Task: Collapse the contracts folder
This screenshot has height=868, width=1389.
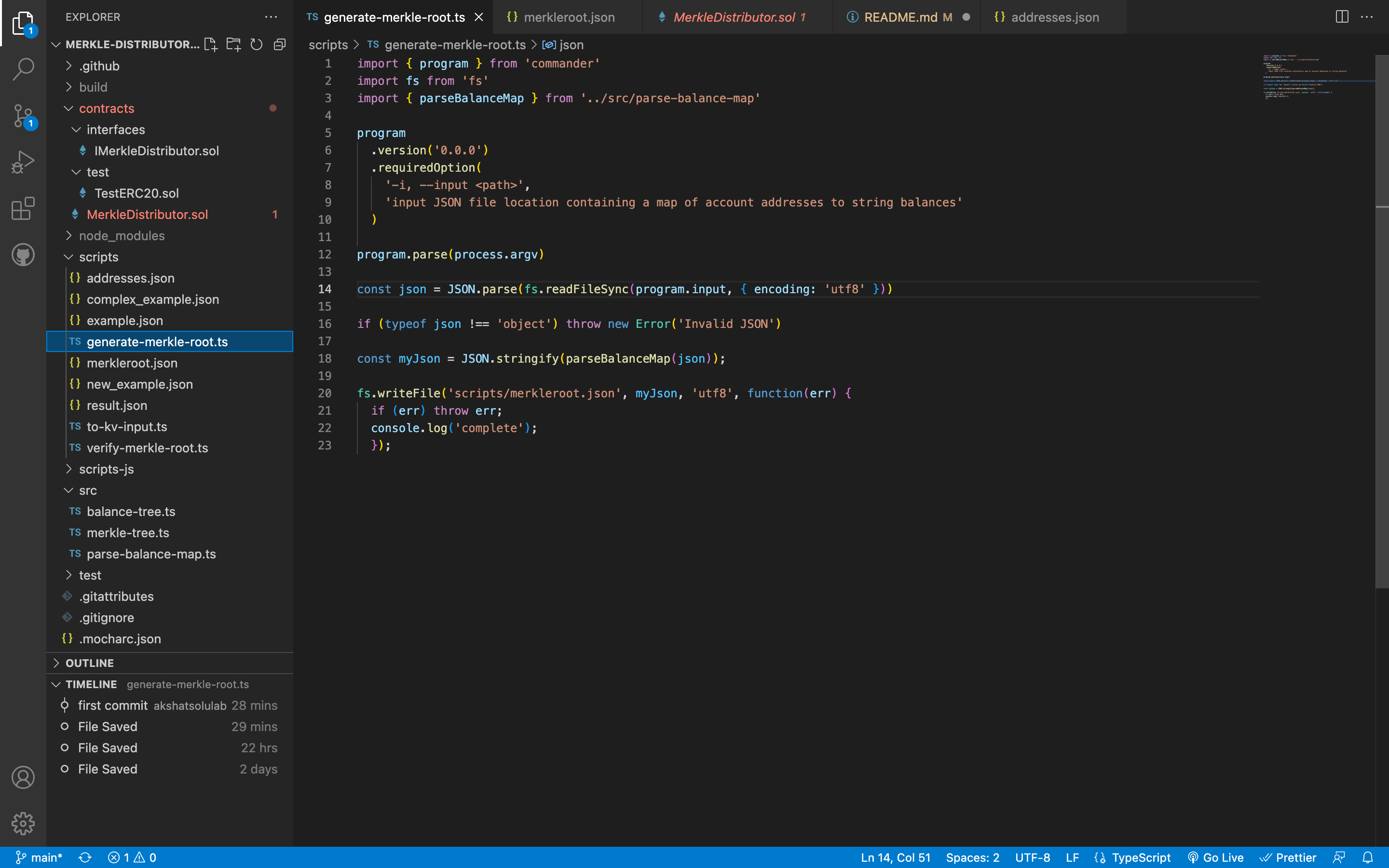Action: (169, 108)
